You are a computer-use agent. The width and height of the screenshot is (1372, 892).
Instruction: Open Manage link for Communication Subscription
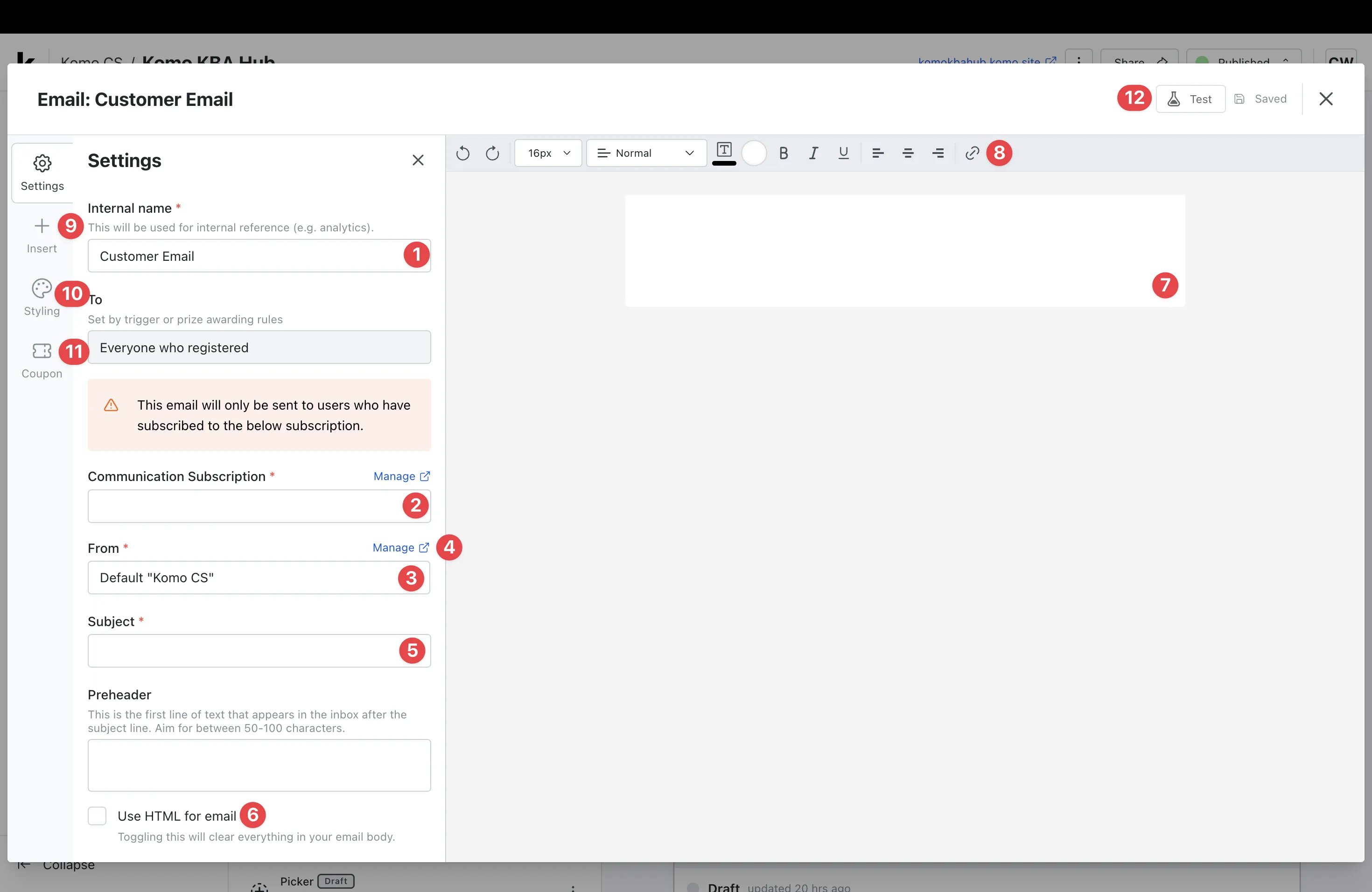pos(402,476)
